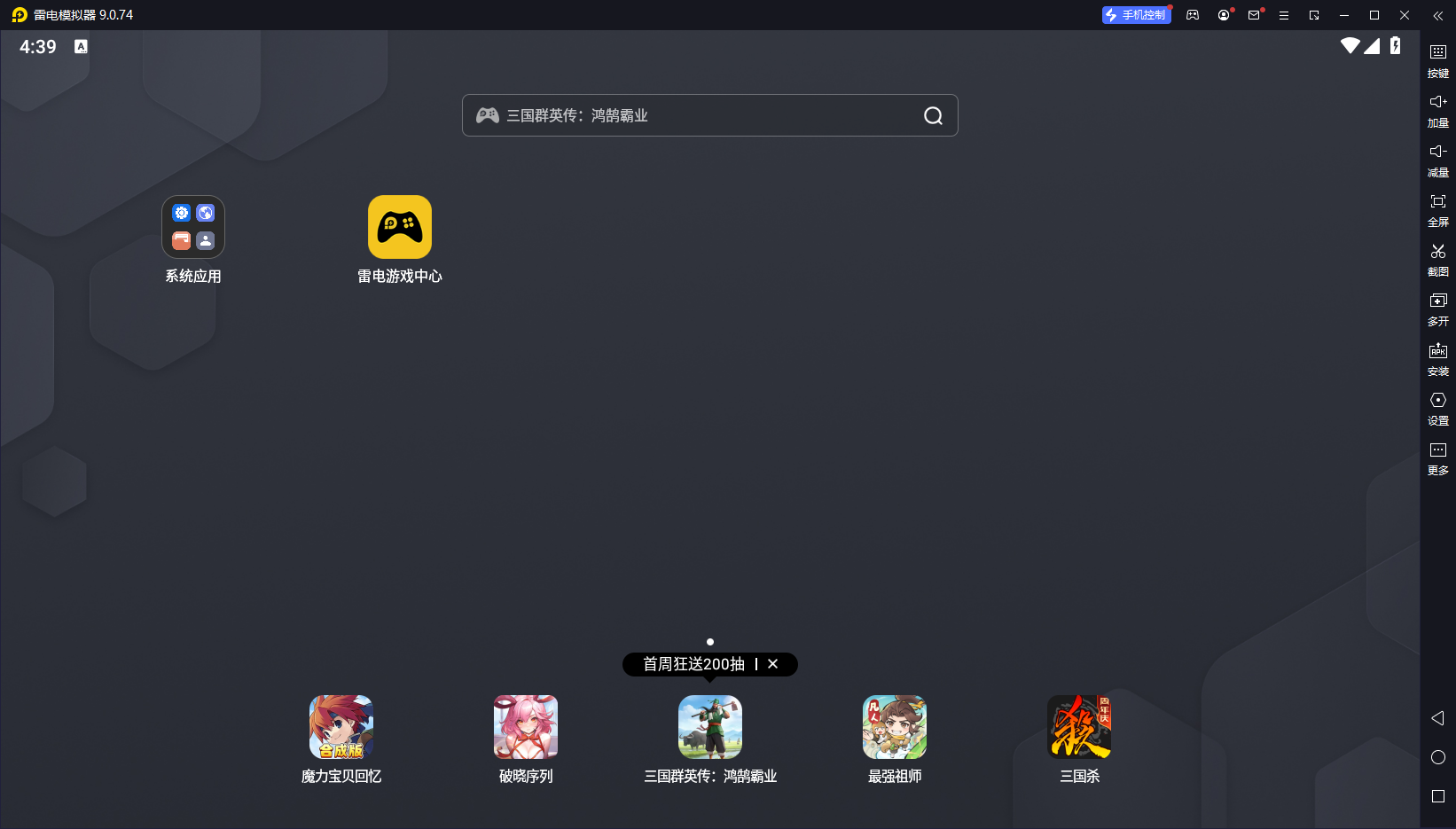Increase volume with 加量
Screen dimensions: 1456x829
point(1438,111)
